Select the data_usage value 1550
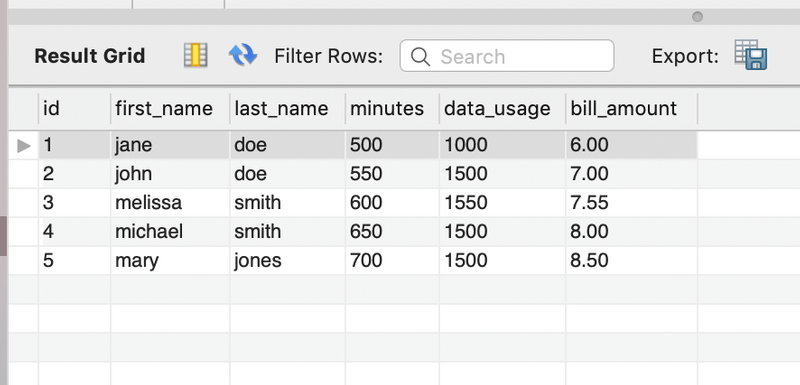Screen dimensions: 800x385 [x=503, y=203]
